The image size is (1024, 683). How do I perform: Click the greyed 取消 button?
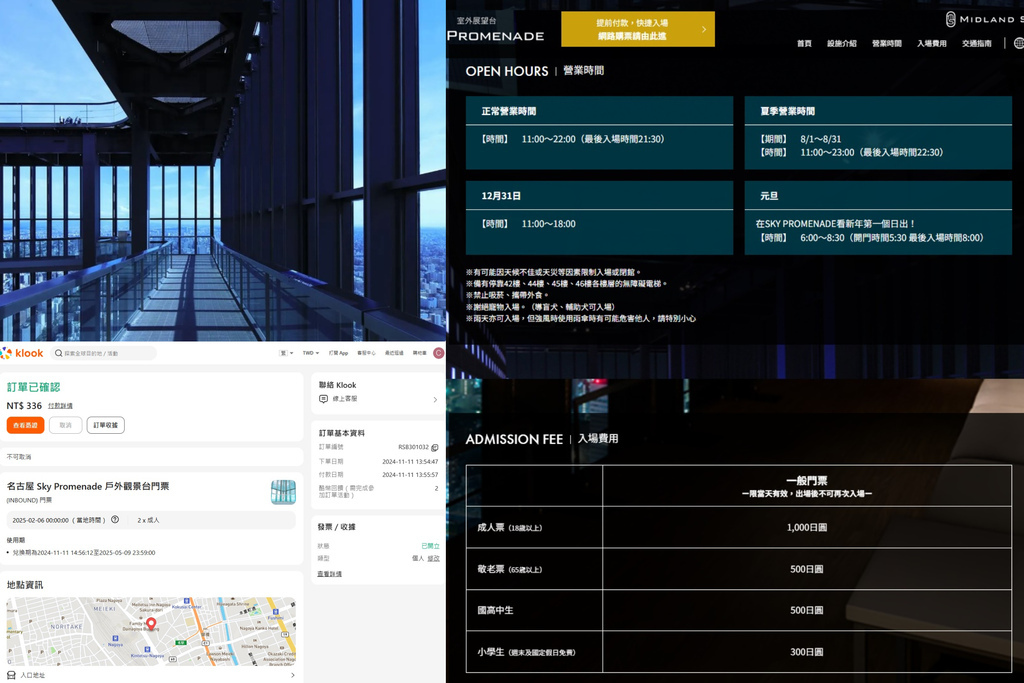65,425
